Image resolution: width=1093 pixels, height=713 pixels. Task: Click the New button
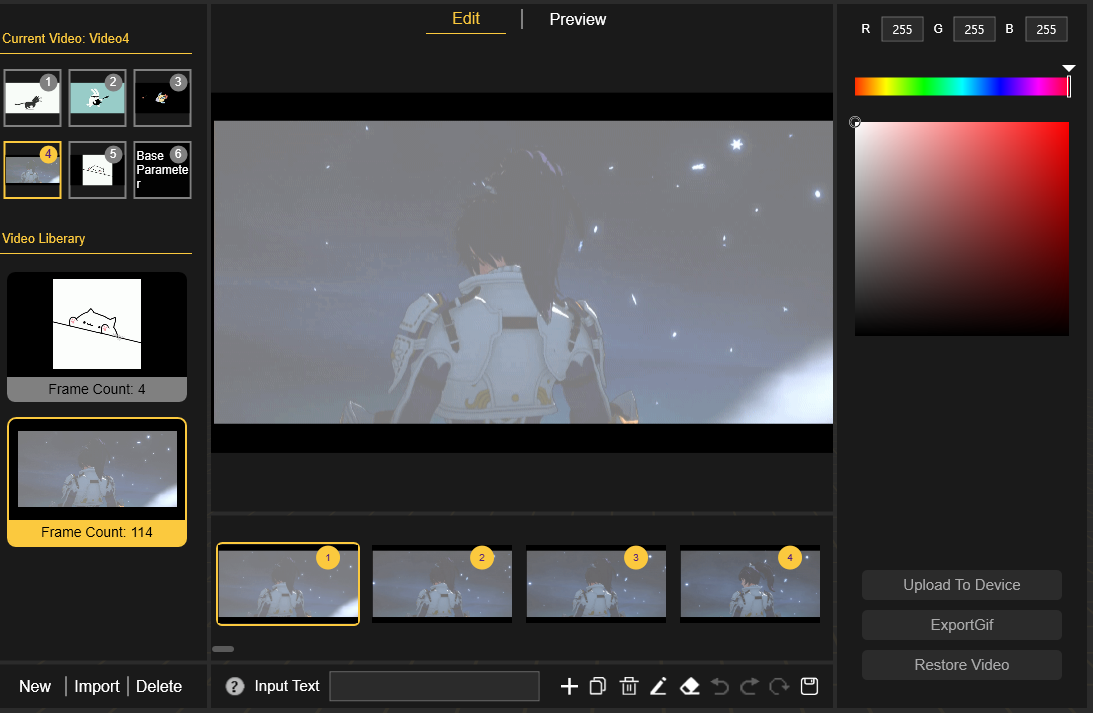coord(35,687)
